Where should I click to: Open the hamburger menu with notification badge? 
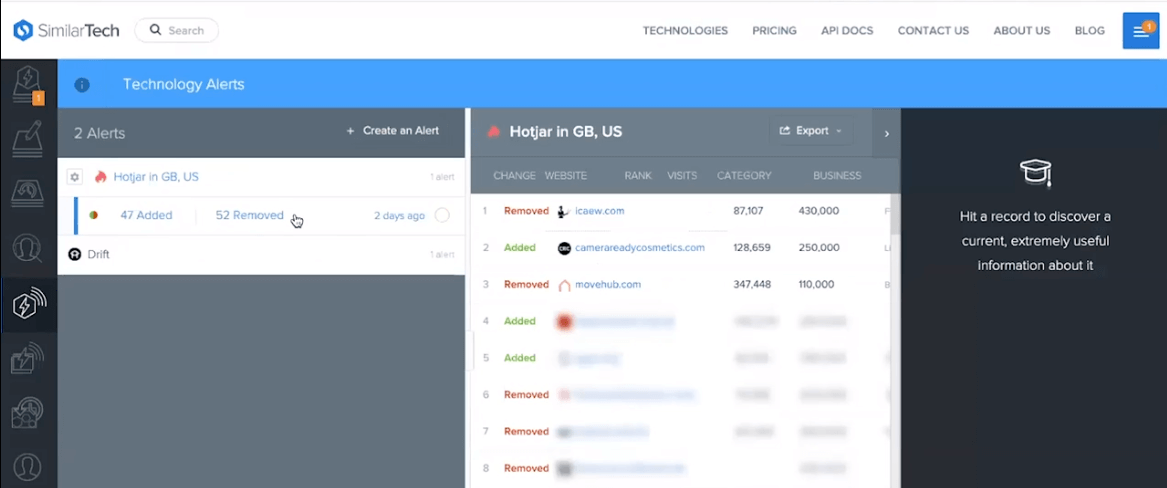coord(1140,30)
